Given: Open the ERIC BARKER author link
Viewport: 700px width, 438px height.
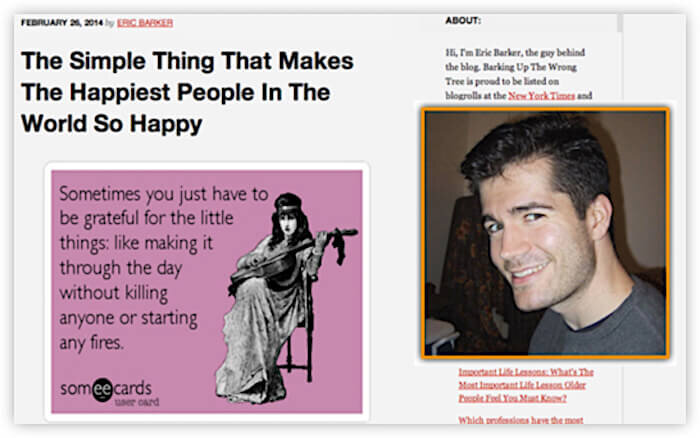Looking at the screenshot, I should 145,23.
